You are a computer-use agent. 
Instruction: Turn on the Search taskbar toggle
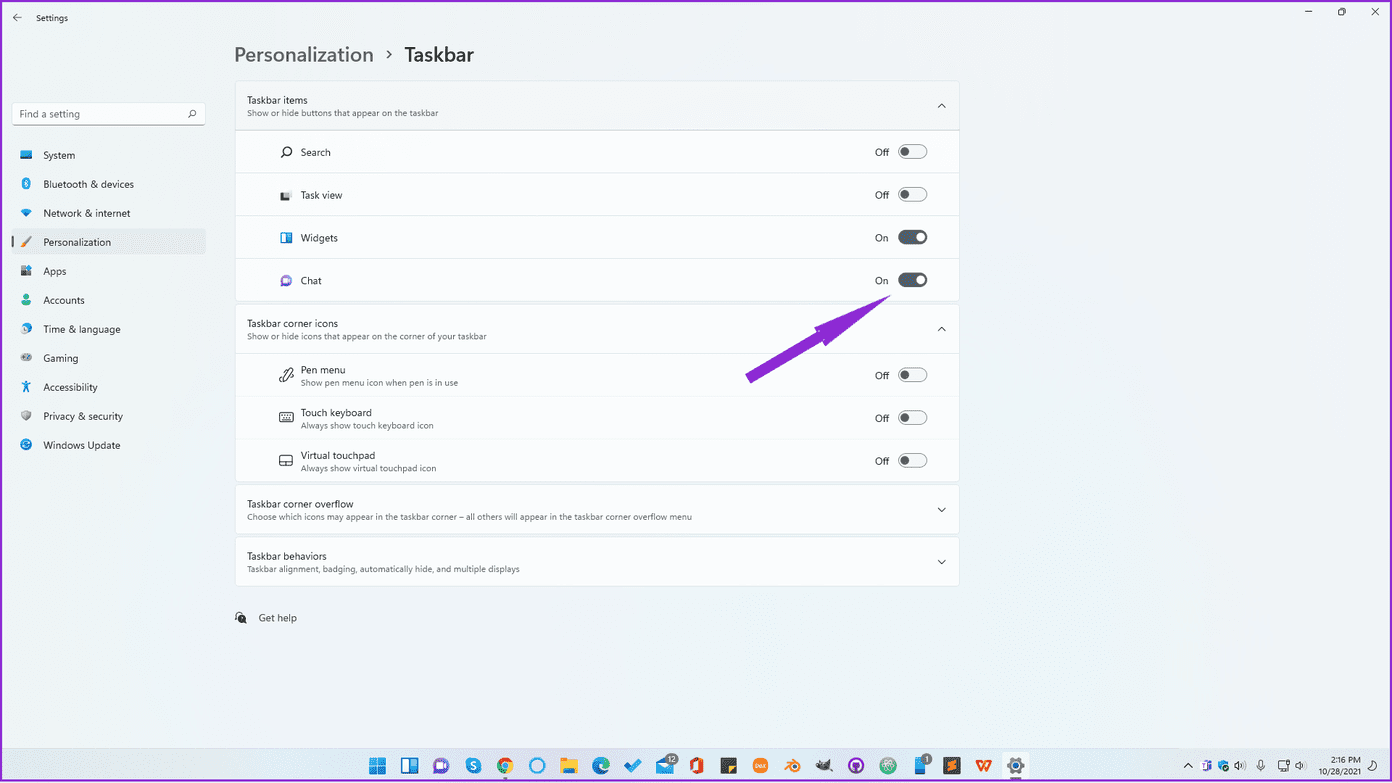point(912,152)
